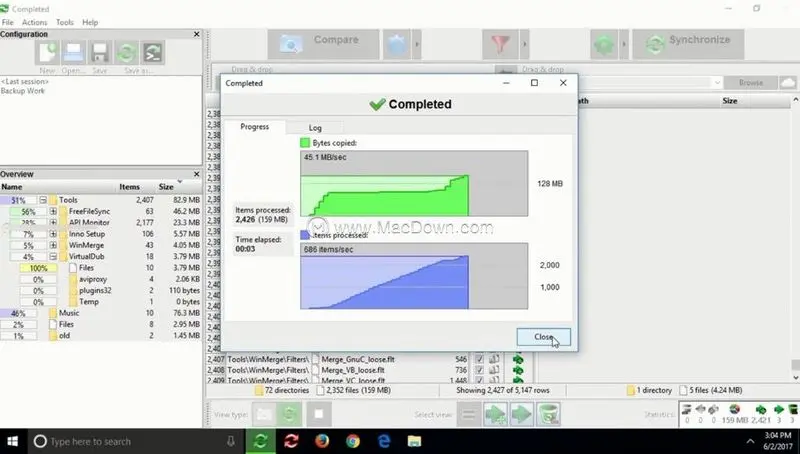
Task: Open the Tools menu
Action: click(x=65, y=22)
